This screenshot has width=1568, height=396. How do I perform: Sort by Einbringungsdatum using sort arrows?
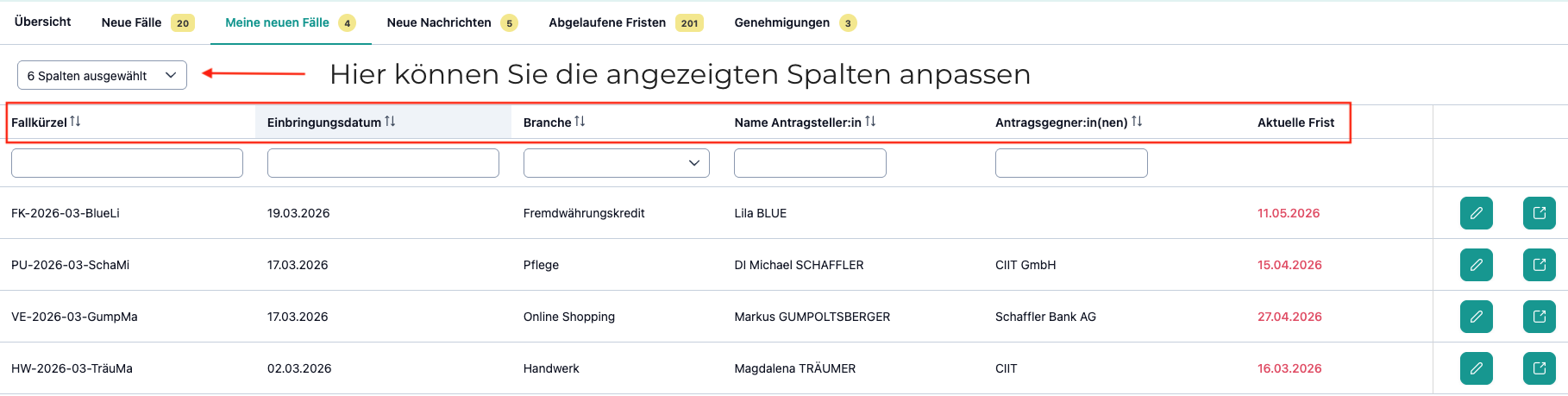coord(390,122)
